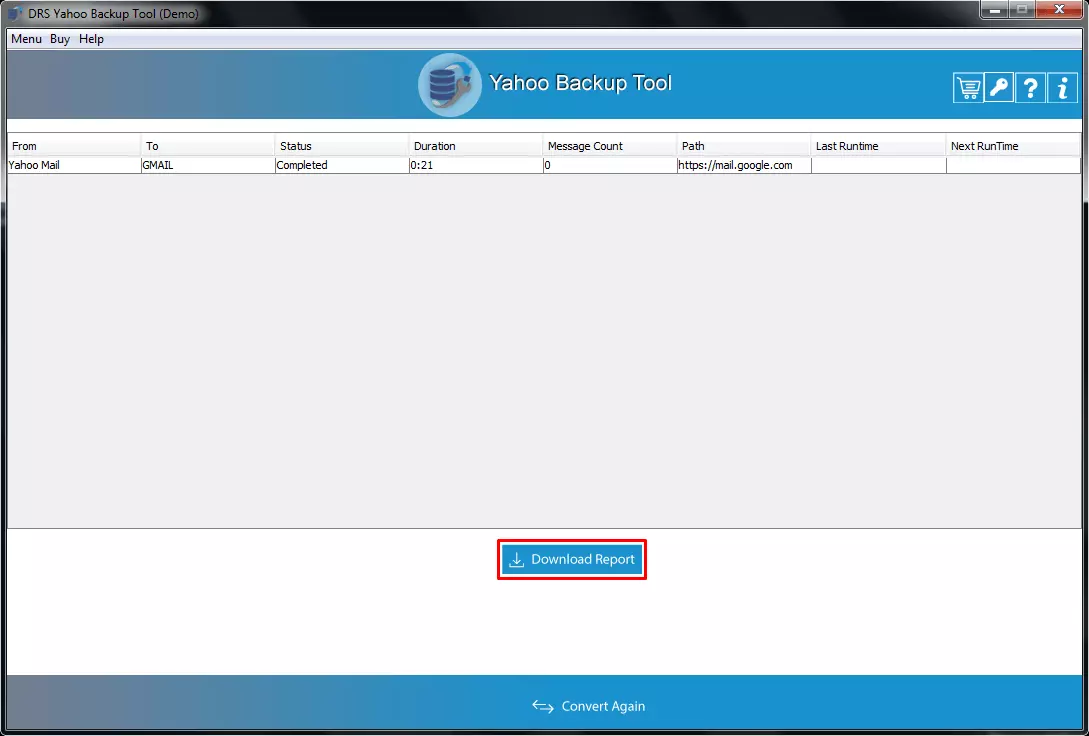Click the shopping cart buy icon

pos(968,88)
